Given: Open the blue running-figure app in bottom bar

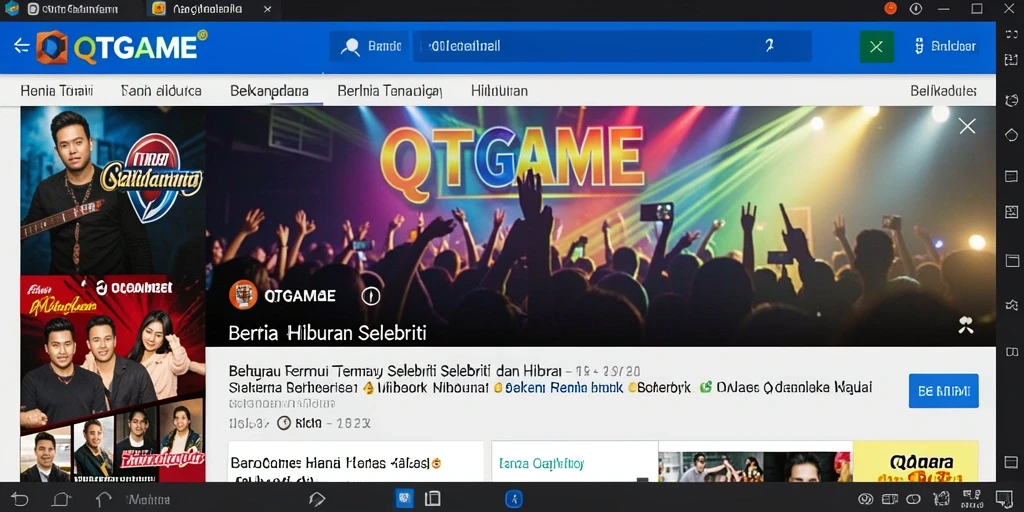Looking at the screenshot, I should coord(513,499).
